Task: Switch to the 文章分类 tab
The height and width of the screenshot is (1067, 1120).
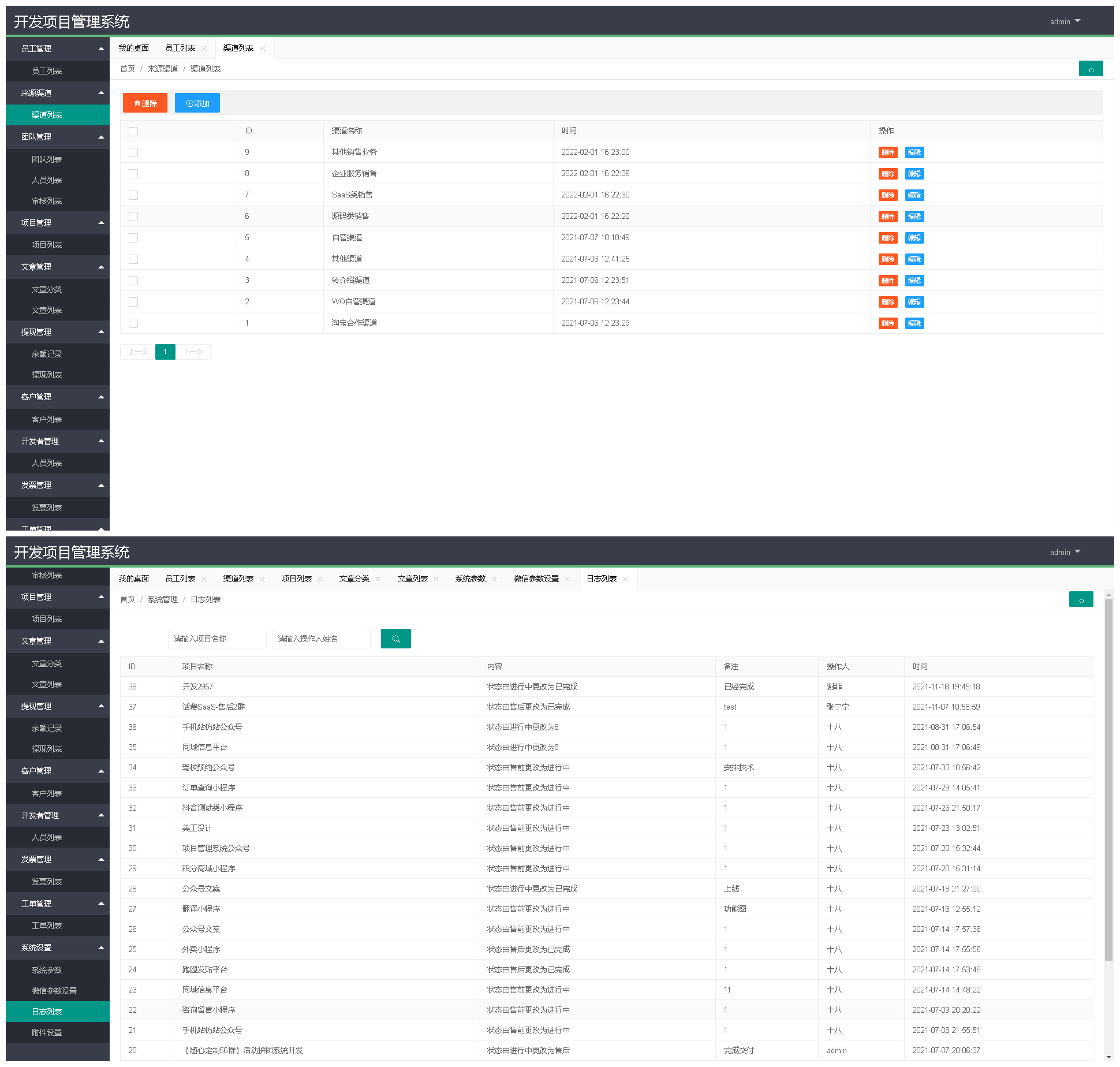Action: (x=354, y=579)
